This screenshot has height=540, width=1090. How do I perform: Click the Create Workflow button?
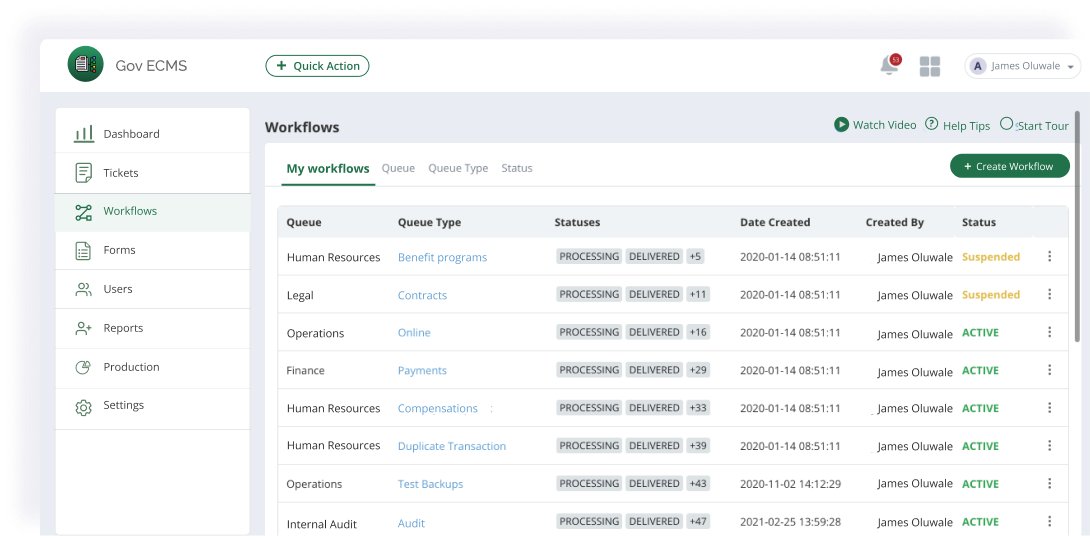pyautogui.click(x=1009, y=166)
